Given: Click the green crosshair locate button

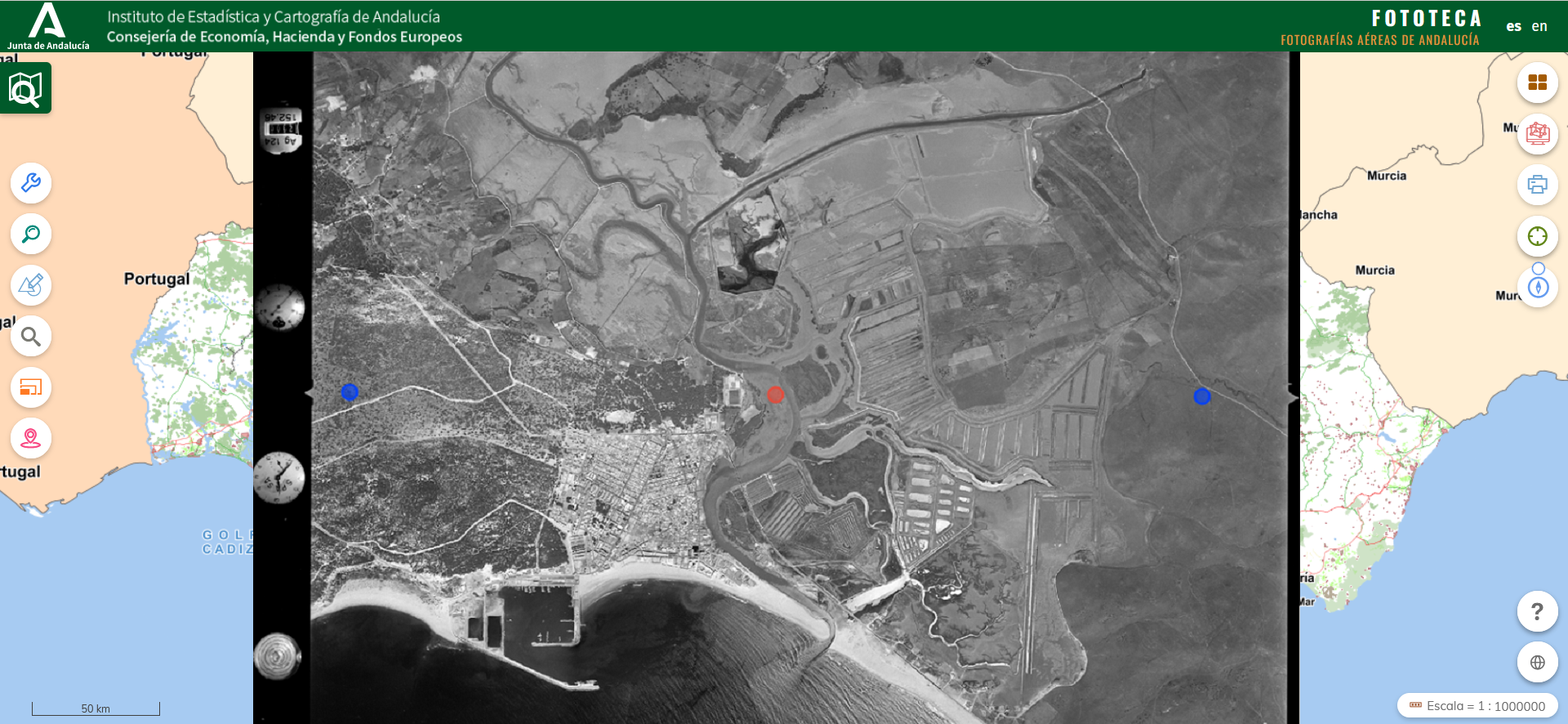Looking at the screenshot, I should coord(1538,236).
